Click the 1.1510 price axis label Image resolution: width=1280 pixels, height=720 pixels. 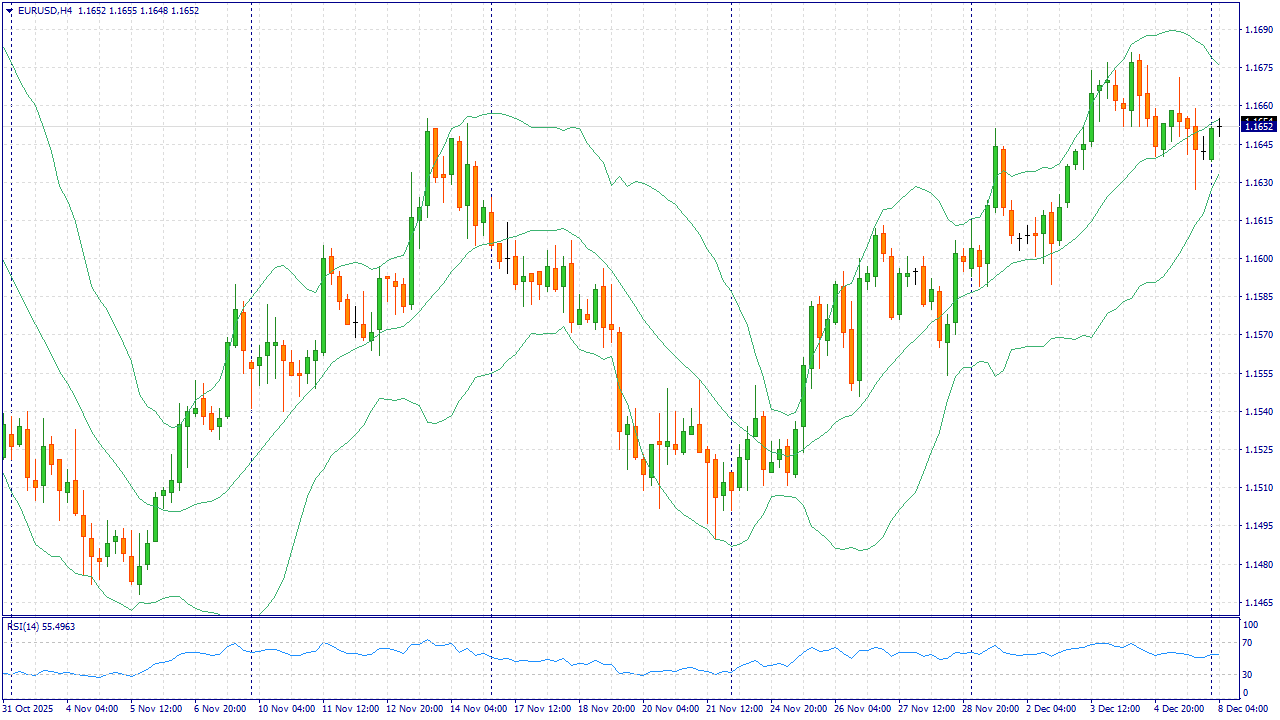[1258, 488]
